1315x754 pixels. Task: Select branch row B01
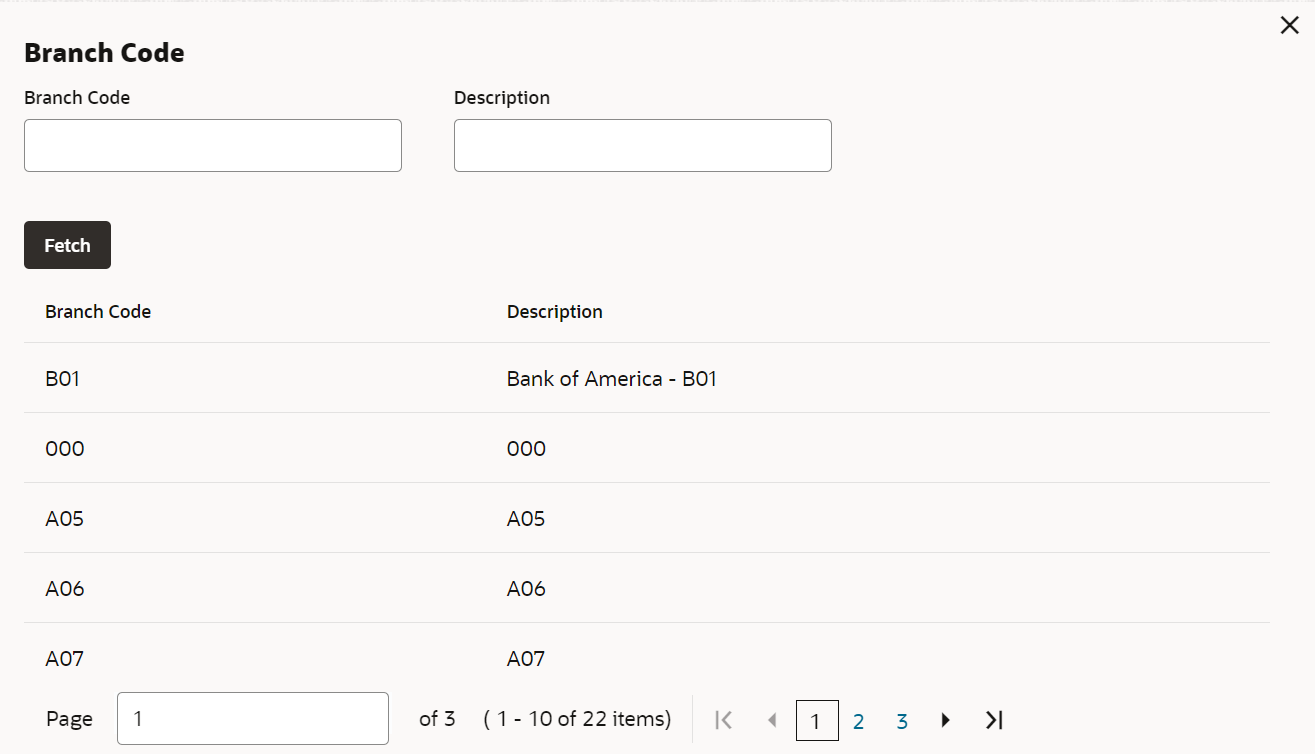coord(647,378)
